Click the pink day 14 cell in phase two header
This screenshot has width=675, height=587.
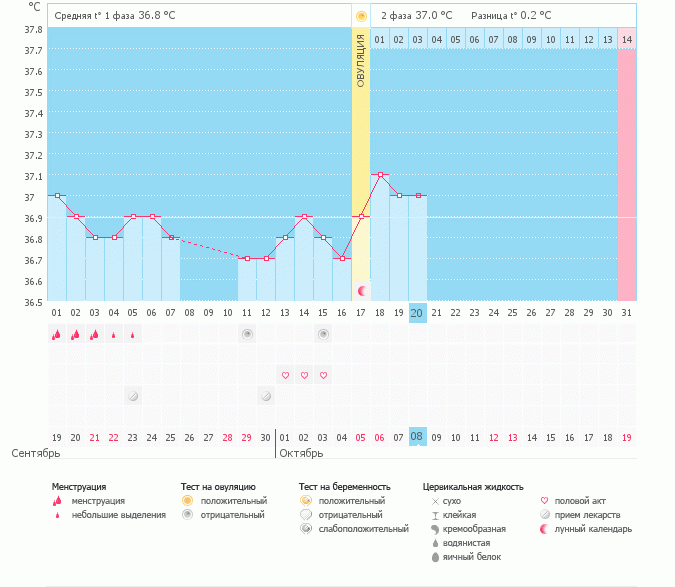click(x=627, y=39)
